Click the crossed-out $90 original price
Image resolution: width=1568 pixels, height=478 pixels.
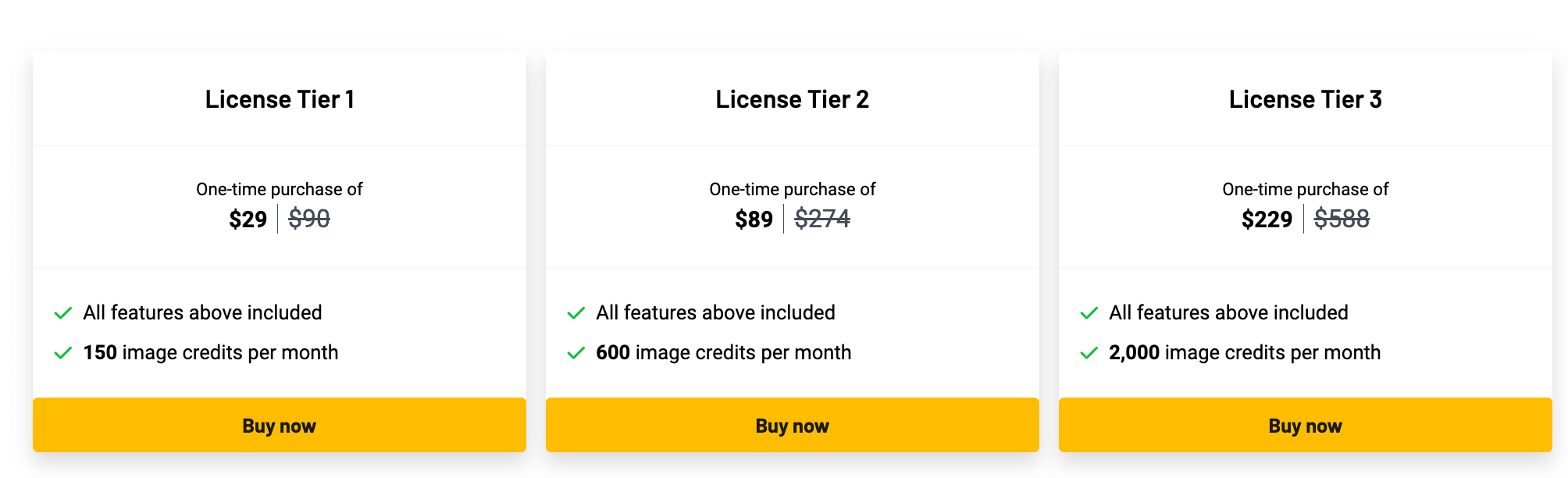click(x=309, y=219)
